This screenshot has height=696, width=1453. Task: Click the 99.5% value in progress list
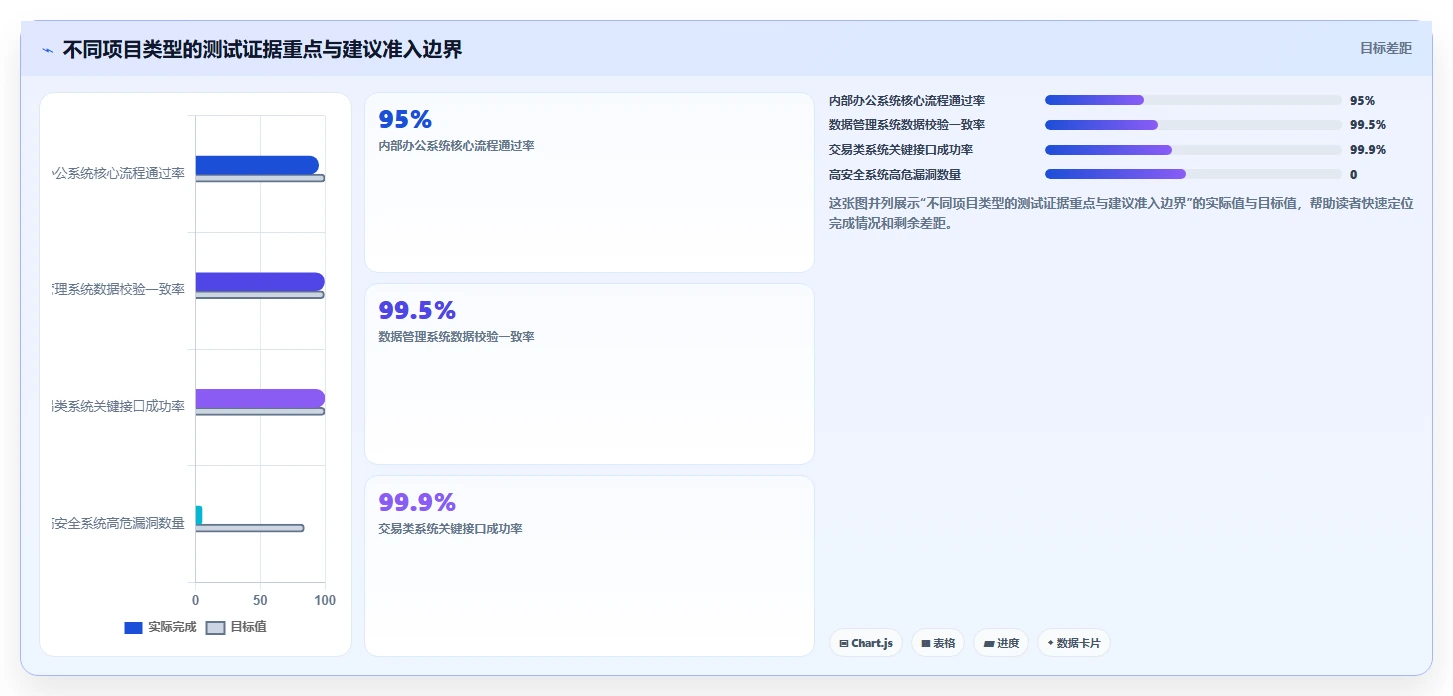1368,125
